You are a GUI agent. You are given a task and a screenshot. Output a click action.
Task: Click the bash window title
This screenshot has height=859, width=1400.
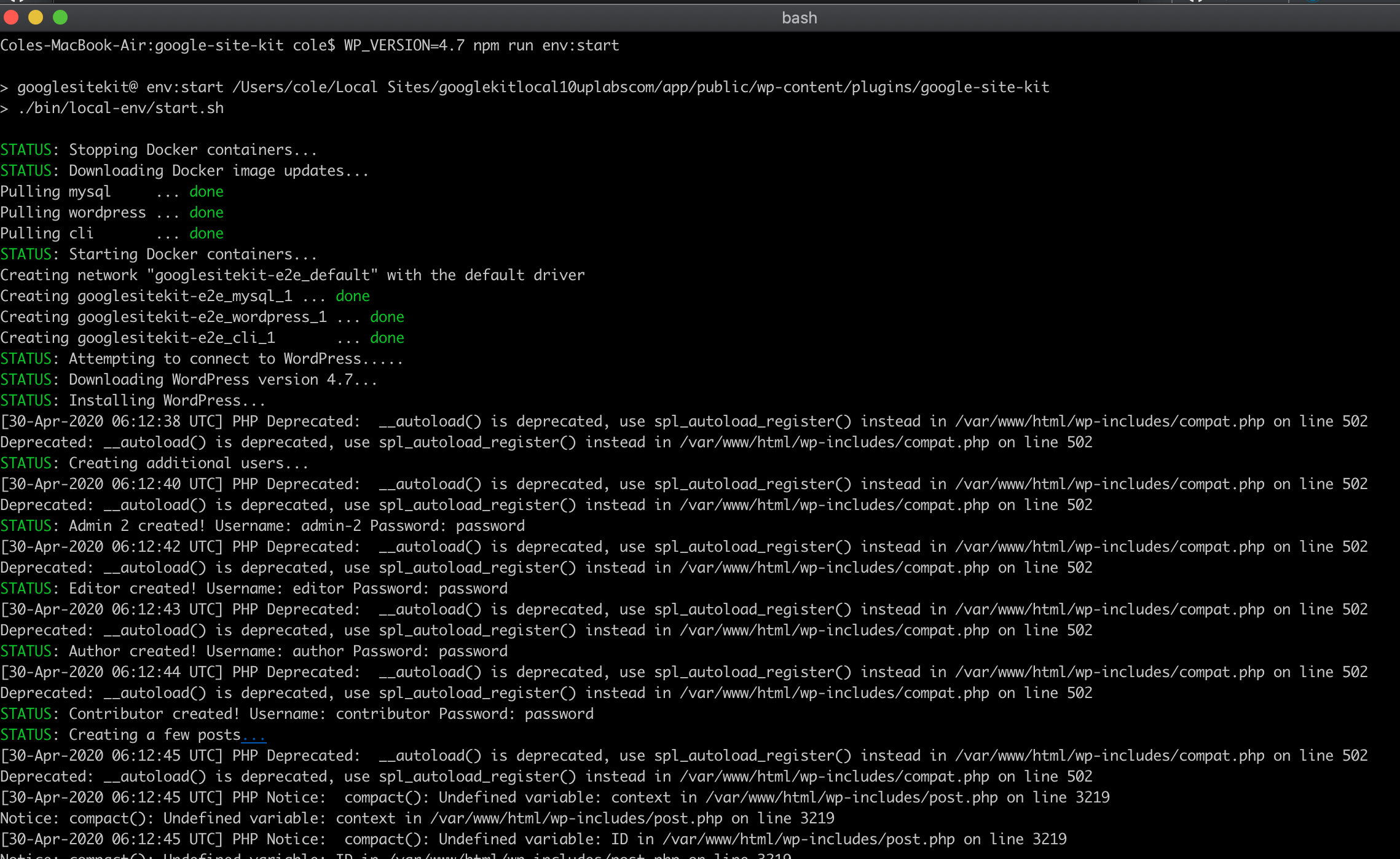[799, 18]
